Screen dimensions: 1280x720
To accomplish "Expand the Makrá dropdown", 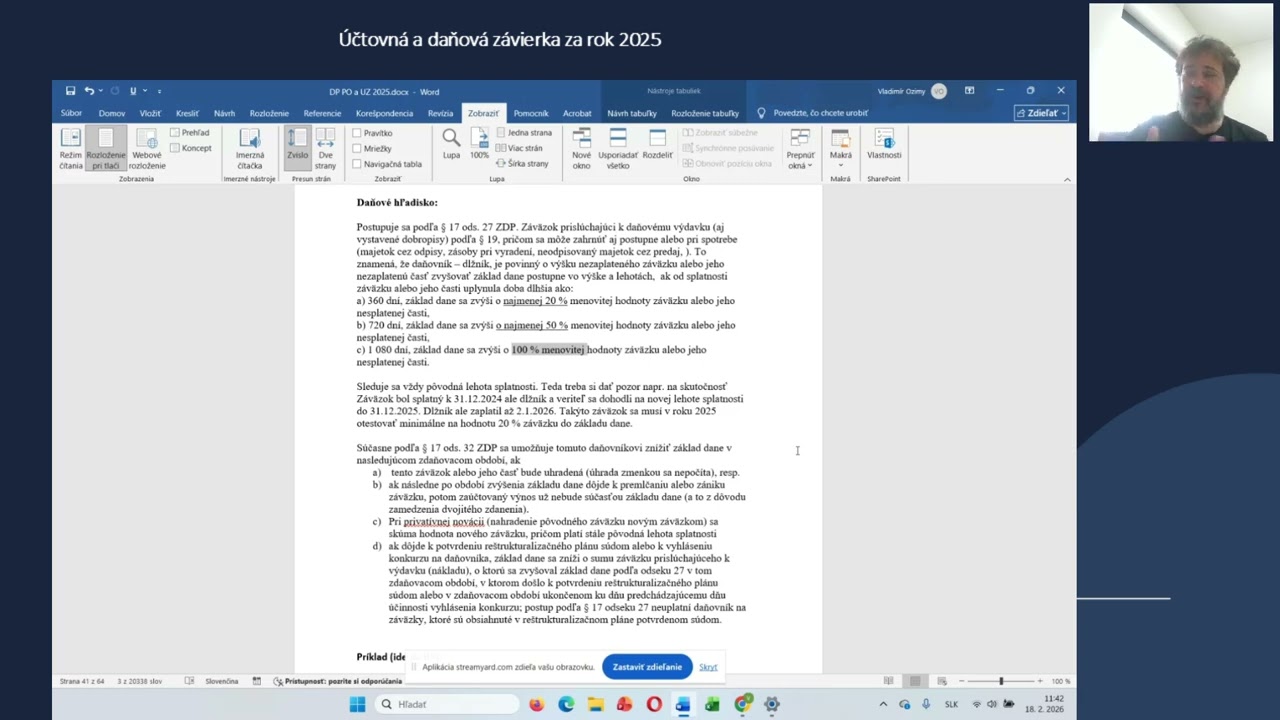I will 840,149.
